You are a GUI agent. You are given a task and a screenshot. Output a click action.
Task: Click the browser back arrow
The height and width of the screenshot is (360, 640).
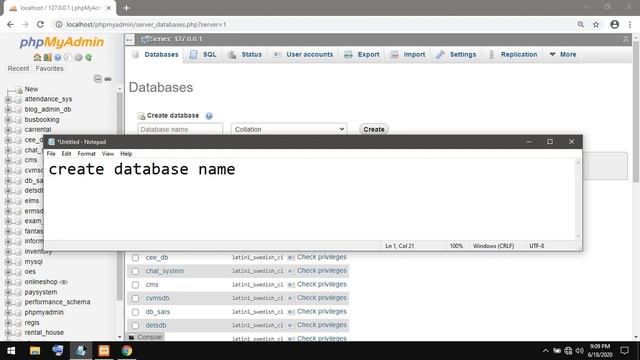[x=10, y=24]
